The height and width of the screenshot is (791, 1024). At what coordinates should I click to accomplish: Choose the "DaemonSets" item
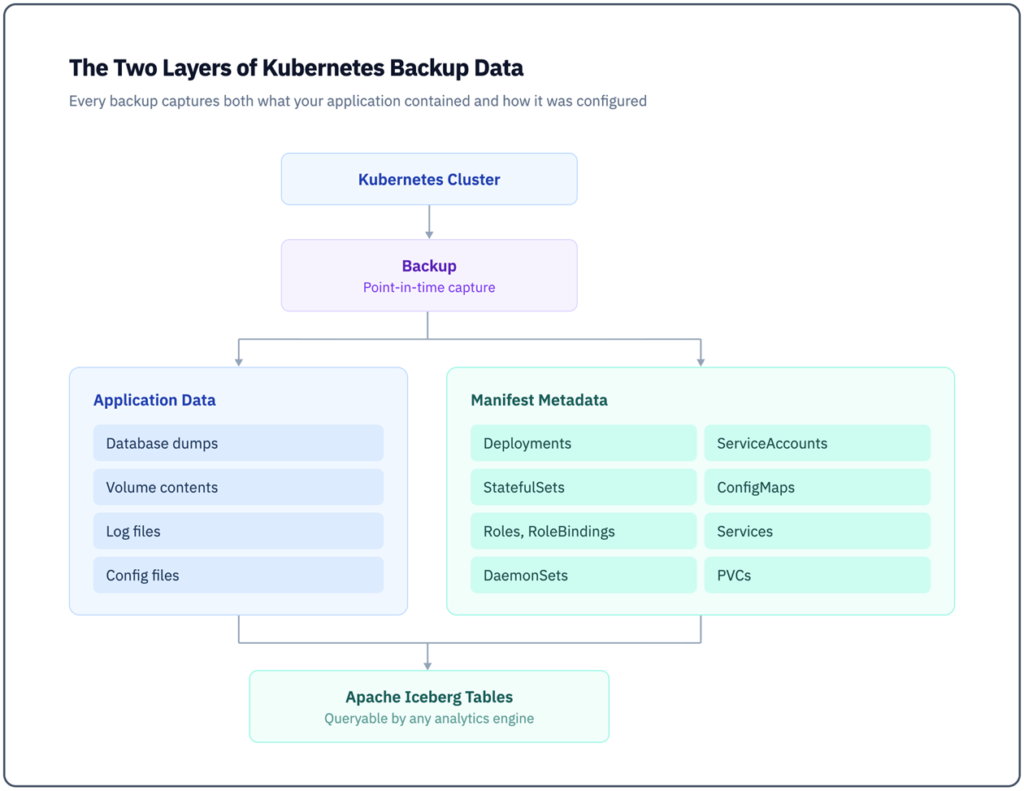point(583,575)
